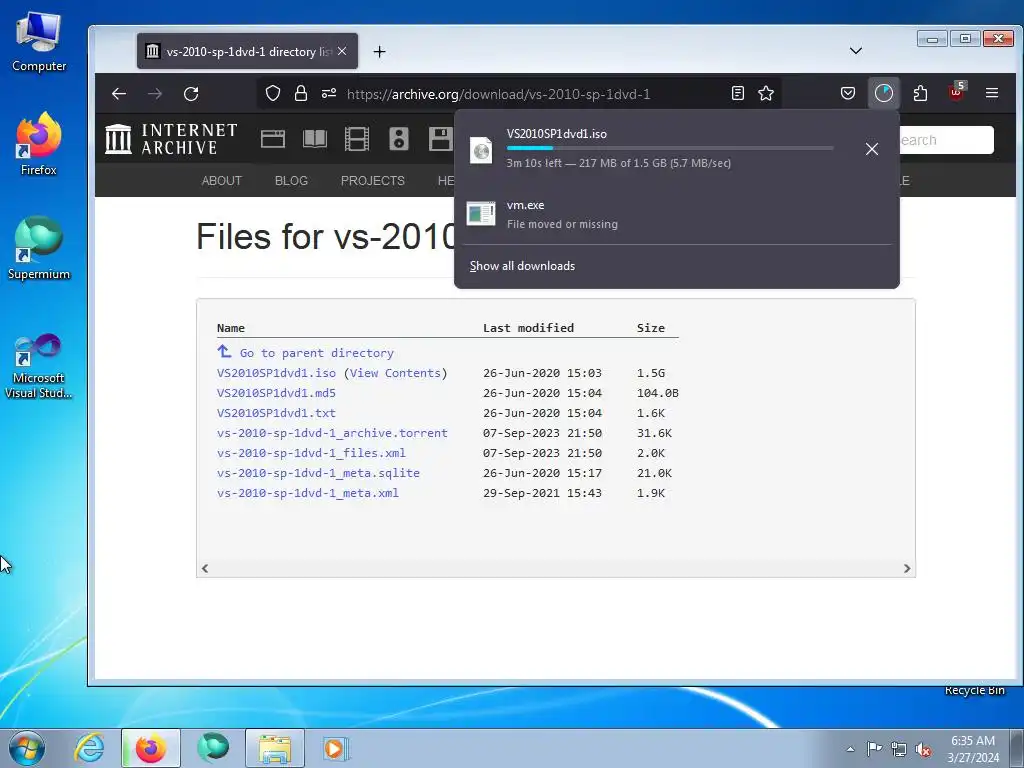Open site permissions icon in address bar
The image size is (1024, 768).
329,93
